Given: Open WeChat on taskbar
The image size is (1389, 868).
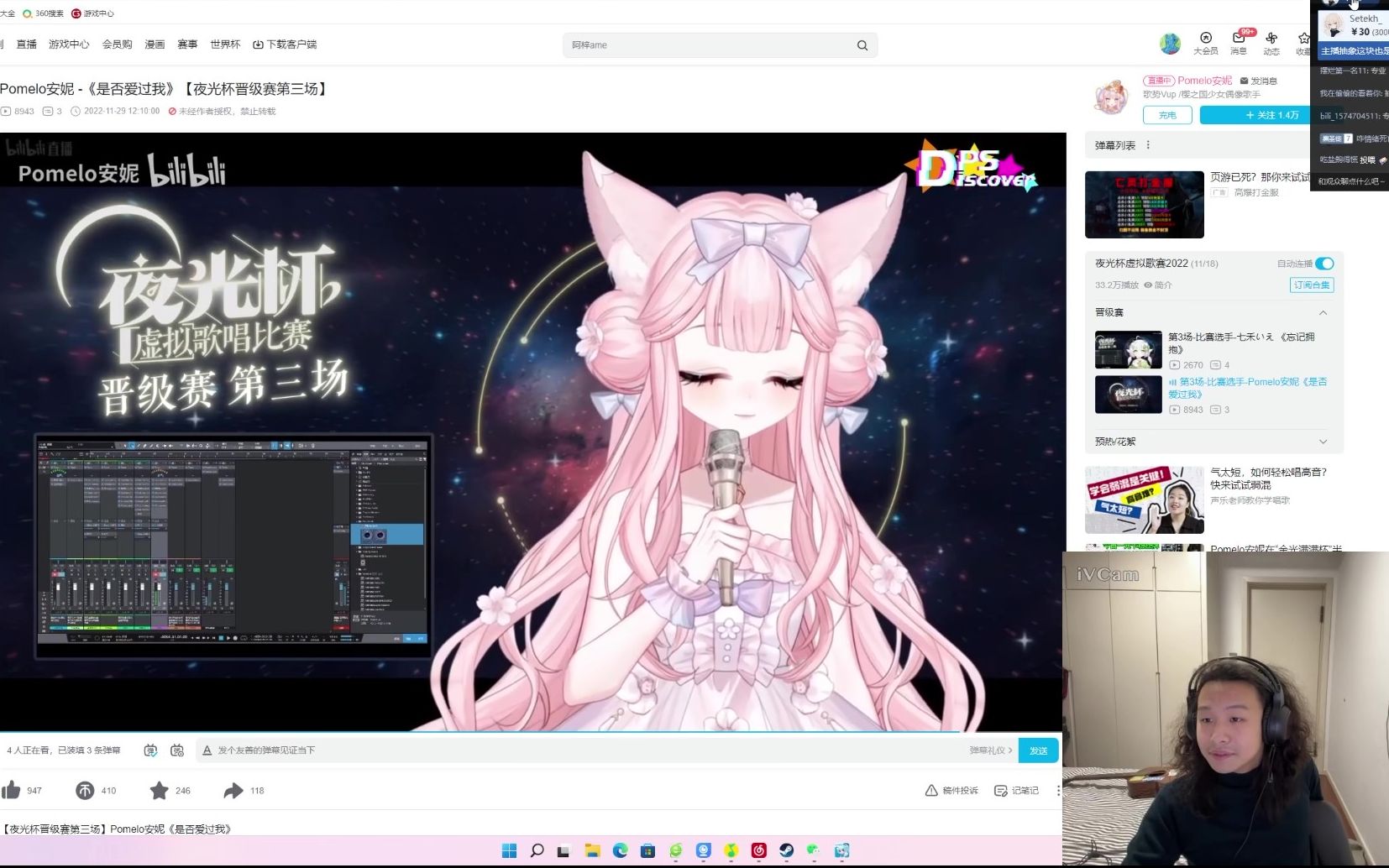Looking at the screenshot, I should (814, 851).
